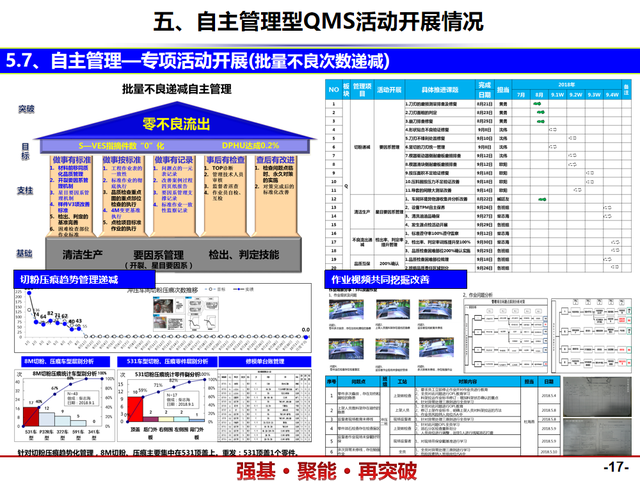Click the blue label 切粉压痕趋势管理递减
The image size is (640, 481).
click(x=84, y=280)
